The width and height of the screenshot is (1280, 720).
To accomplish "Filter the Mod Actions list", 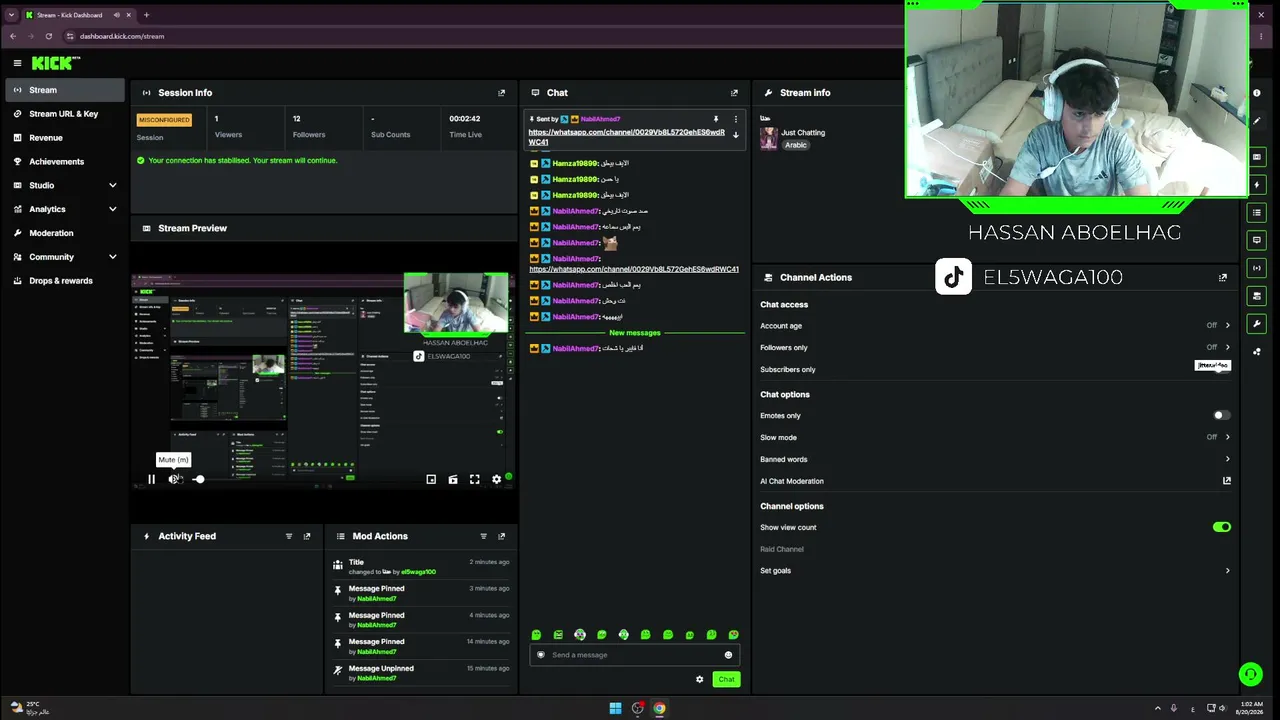I will point(484,536).
